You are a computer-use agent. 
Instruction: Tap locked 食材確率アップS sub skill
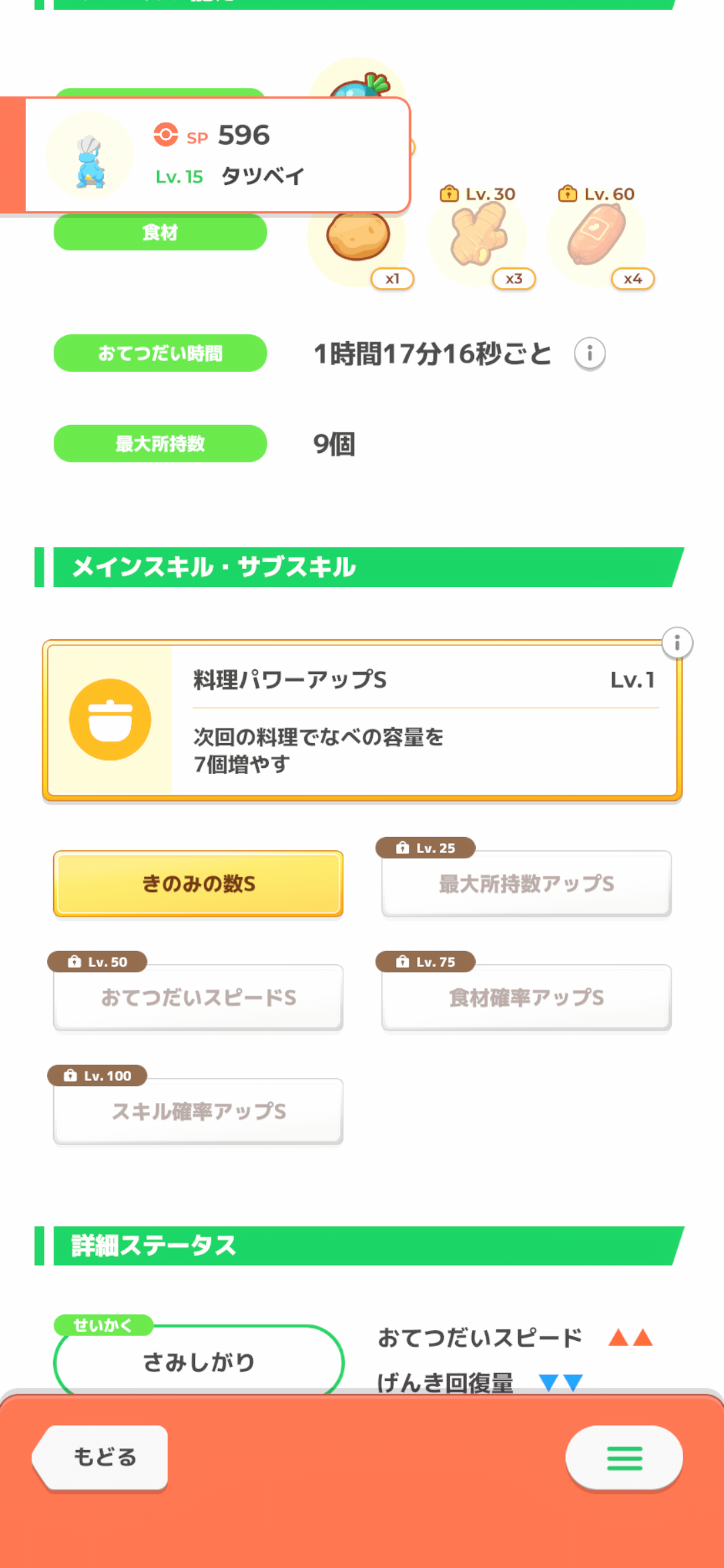pos(526,998)
